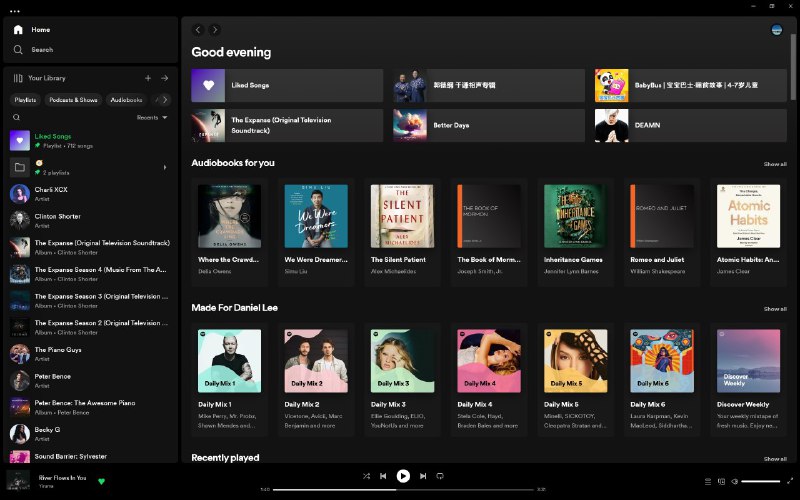The height and width of the screenshot is (500, 800).
Task: Open The Silent Patient audiobook cover
Action: (x=402, y=216)
